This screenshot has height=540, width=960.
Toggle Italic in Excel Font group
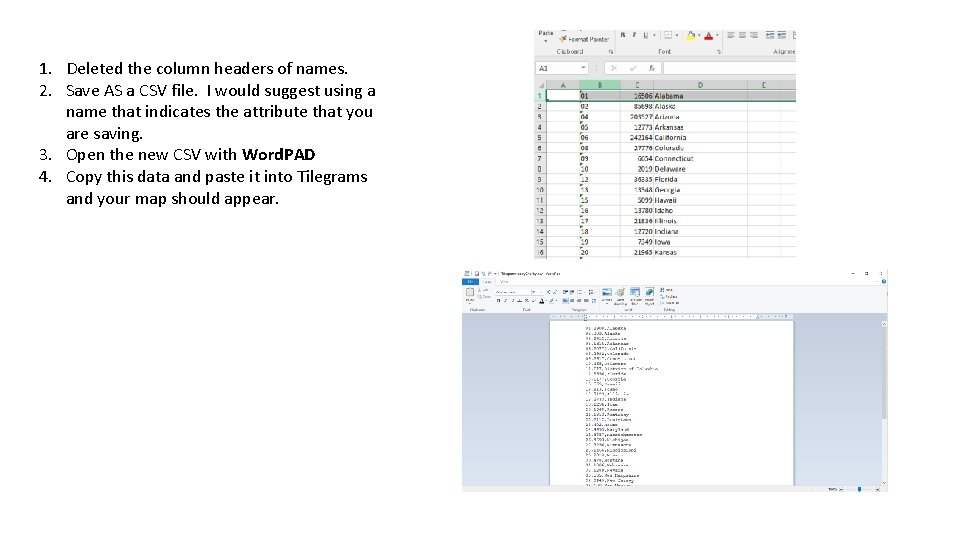(634, 36)
